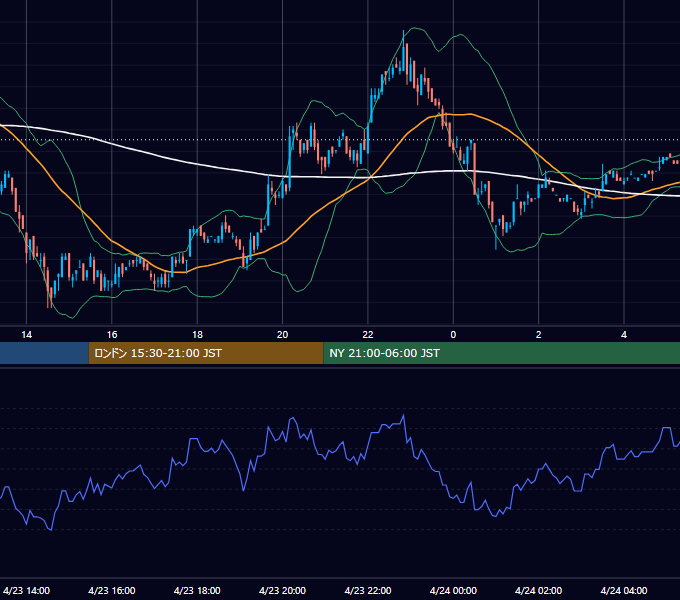
Task: Click the oscillator line peak near 23:00
Action: click(x=404, y=415)
